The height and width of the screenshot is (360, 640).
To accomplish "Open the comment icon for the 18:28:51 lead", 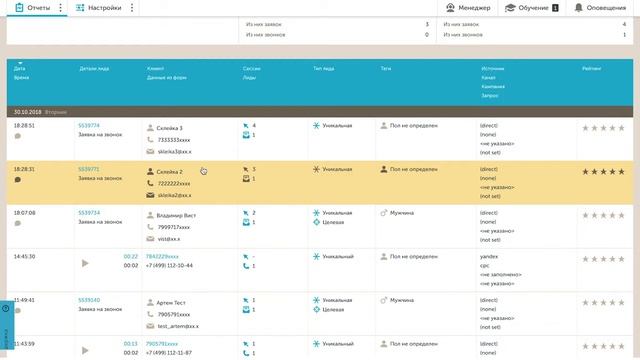I will point(18,136).
